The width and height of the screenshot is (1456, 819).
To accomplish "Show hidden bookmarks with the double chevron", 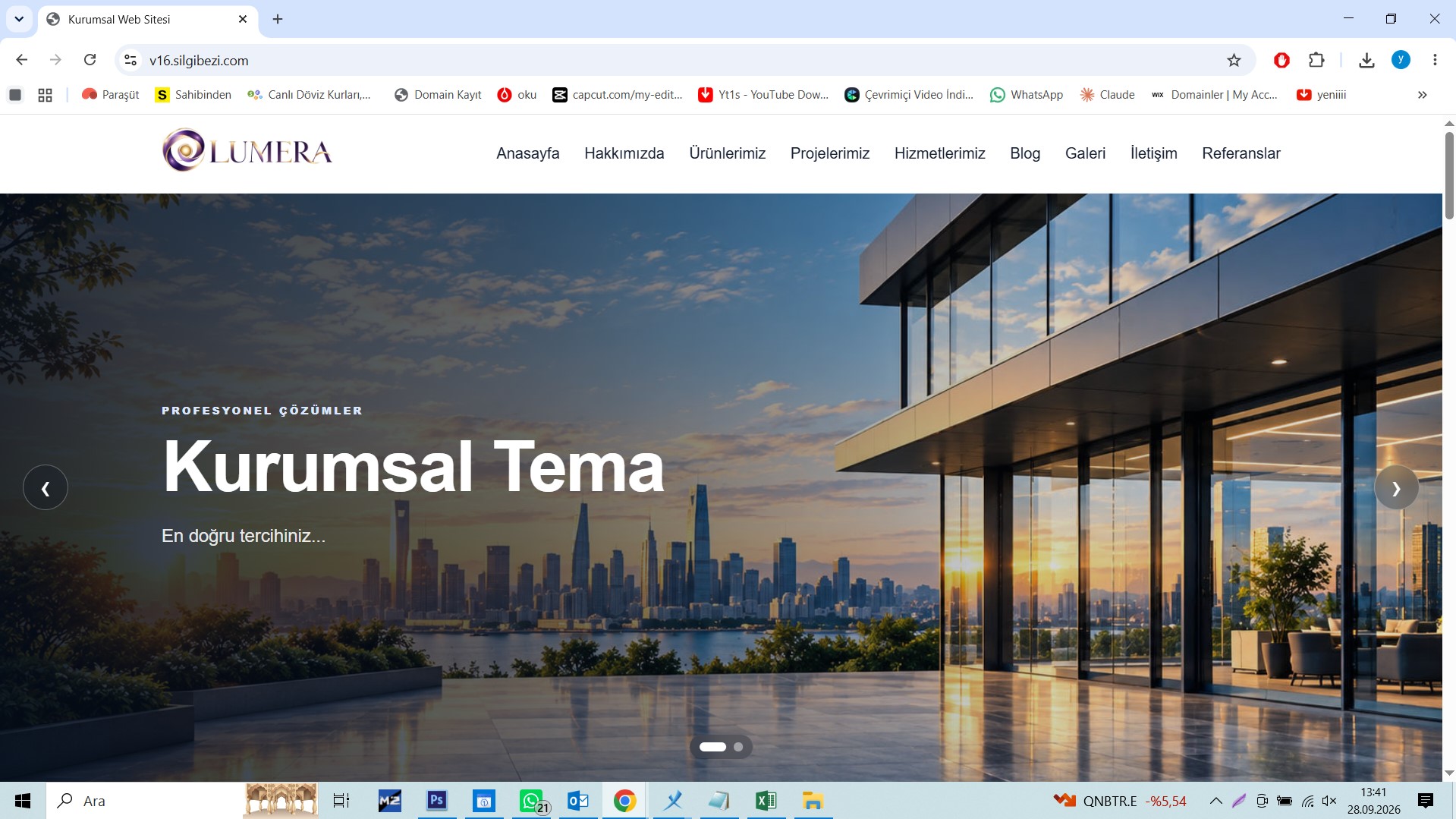I will (x=1422, y=95).
